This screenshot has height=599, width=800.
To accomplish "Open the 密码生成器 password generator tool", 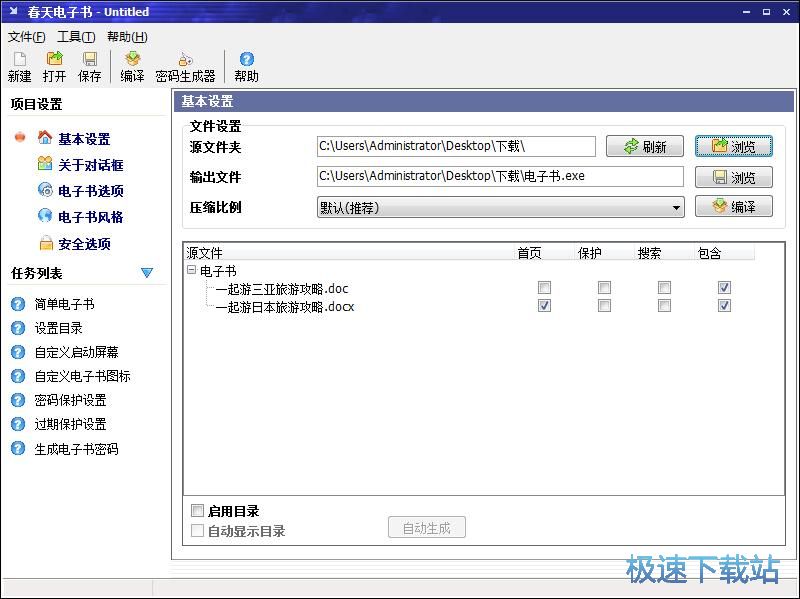I will [185, 67].
